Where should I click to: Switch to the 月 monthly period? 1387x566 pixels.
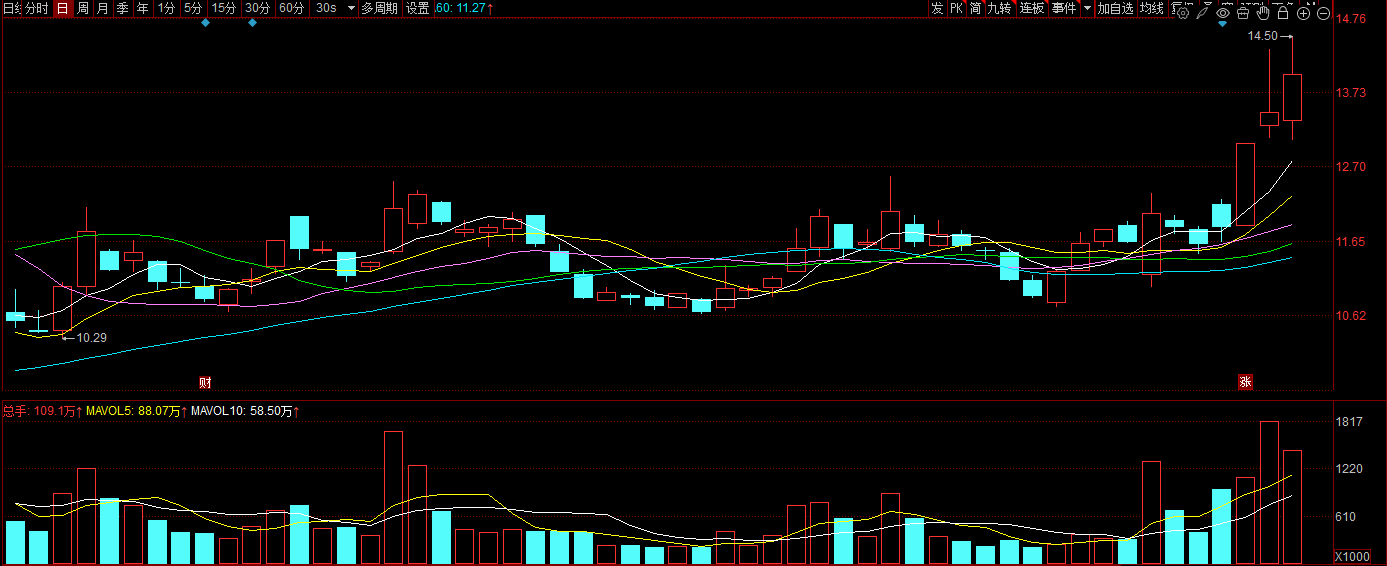pyautogui.click(x=102, y=8)
